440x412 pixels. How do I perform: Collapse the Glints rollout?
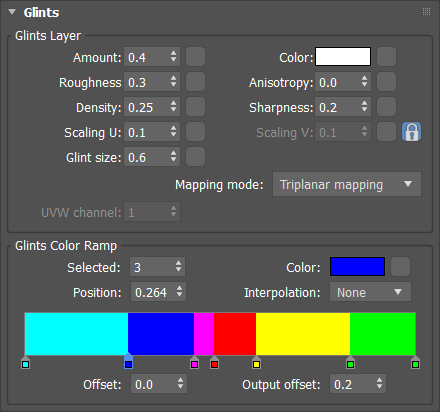(12, 12)
